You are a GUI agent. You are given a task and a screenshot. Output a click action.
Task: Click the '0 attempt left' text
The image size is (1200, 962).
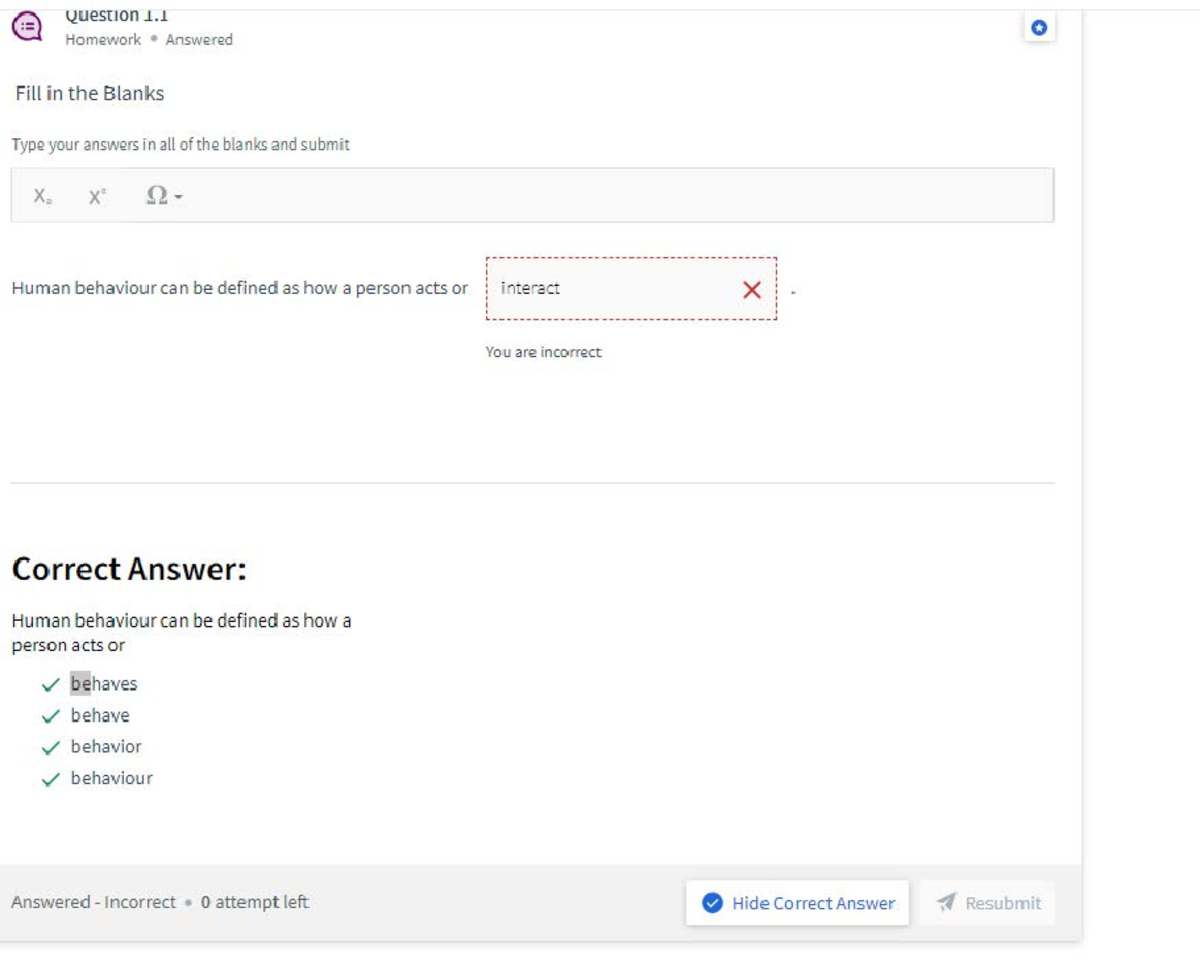254,902
